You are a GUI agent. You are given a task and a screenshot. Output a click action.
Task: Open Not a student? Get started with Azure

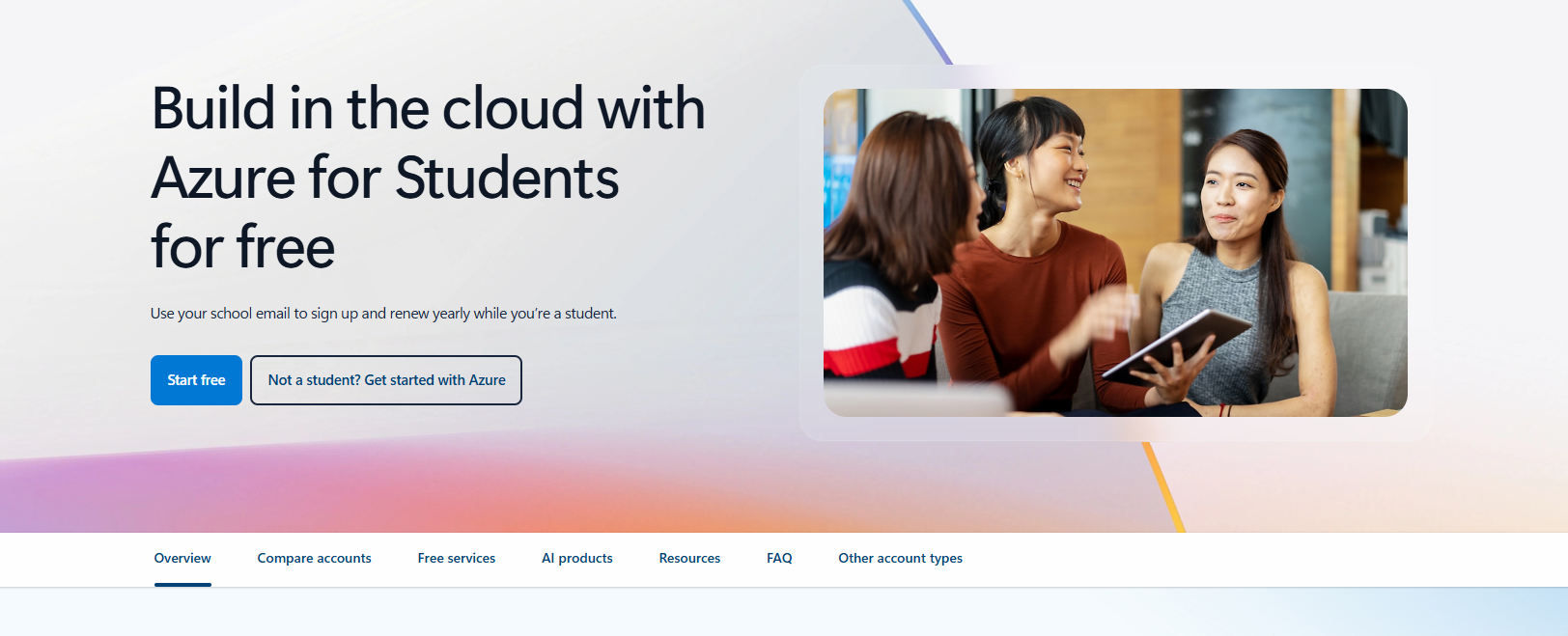click(386, 380)
